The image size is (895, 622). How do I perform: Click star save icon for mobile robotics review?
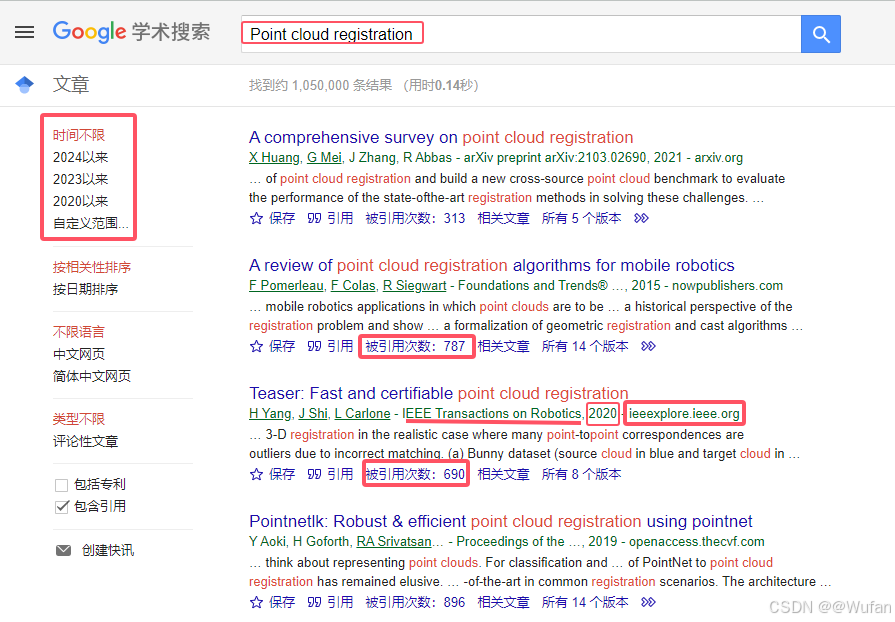(x=256, y=346)
